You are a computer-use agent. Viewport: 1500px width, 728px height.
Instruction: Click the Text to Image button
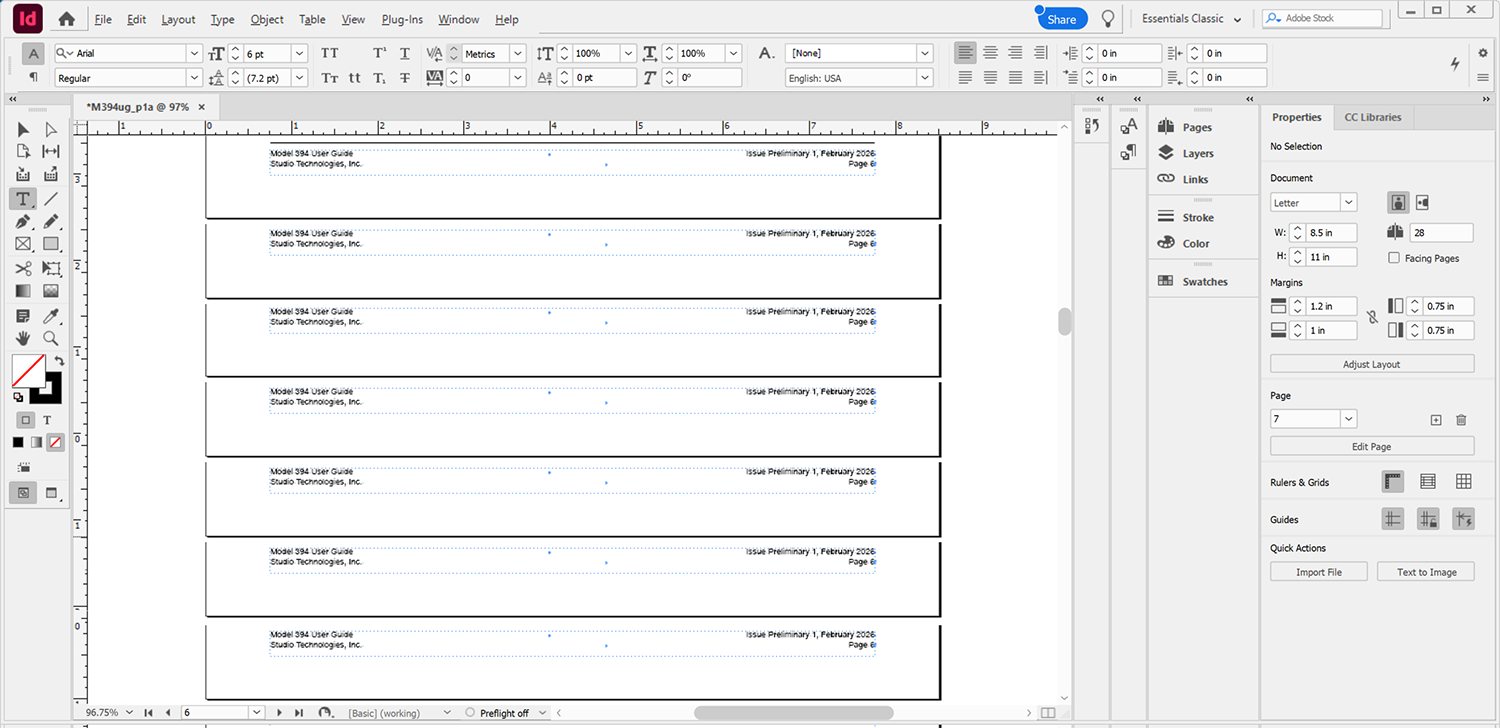pos(1426,572)
